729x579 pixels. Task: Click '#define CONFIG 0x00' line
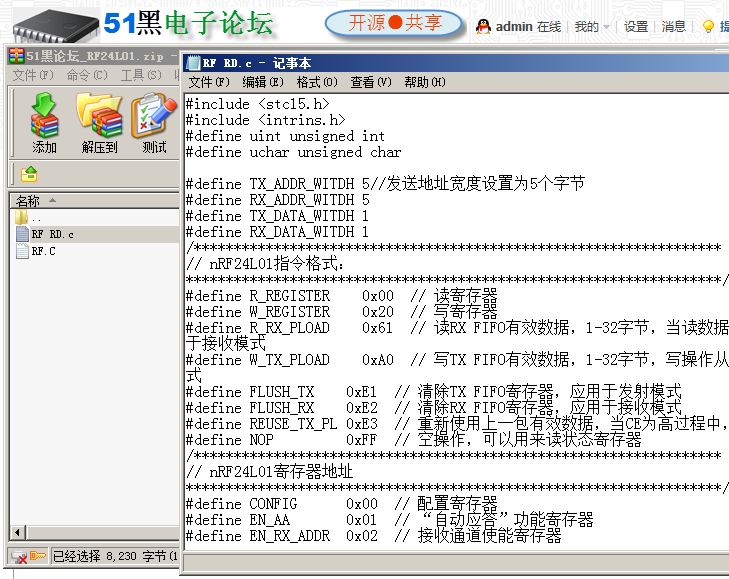342,504
